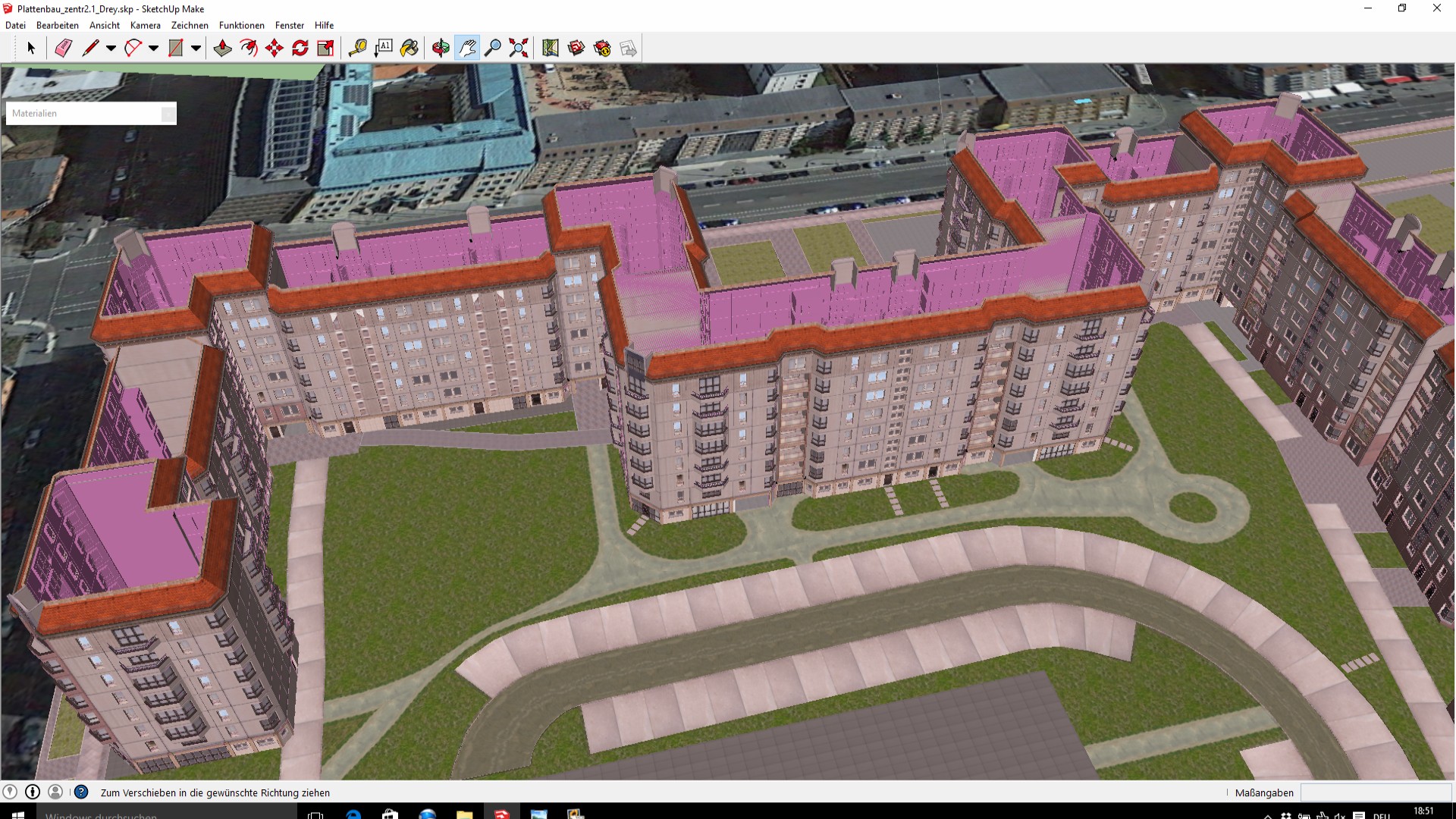Activate the Move tool
The image size is (1456, 819).
(x=274, y=49)
